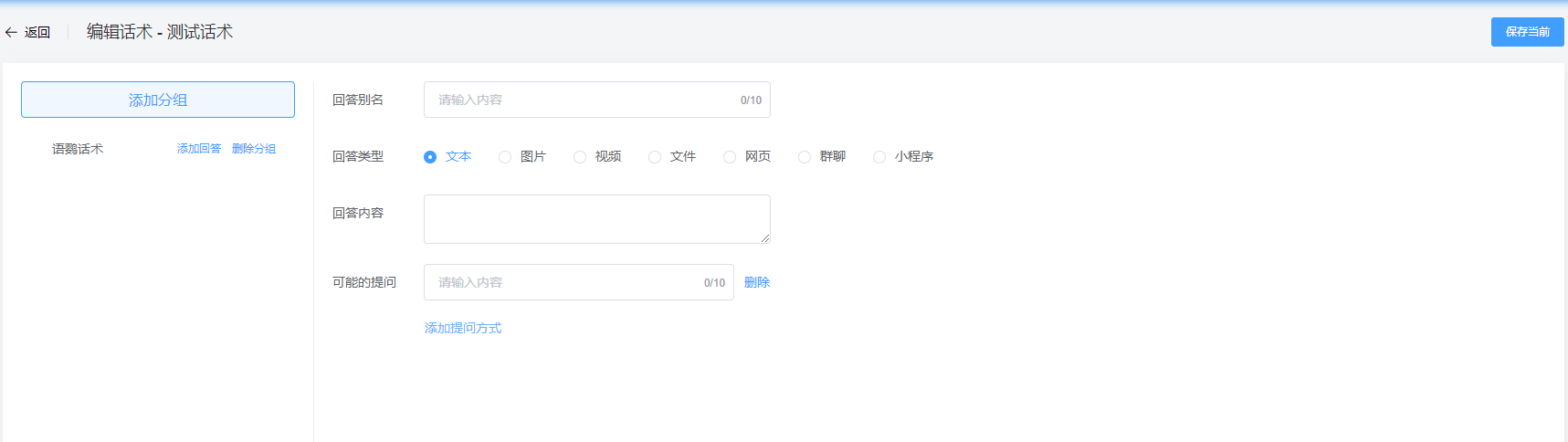
Task: Click the 保存当前 button
Action: click(1527, 32)
